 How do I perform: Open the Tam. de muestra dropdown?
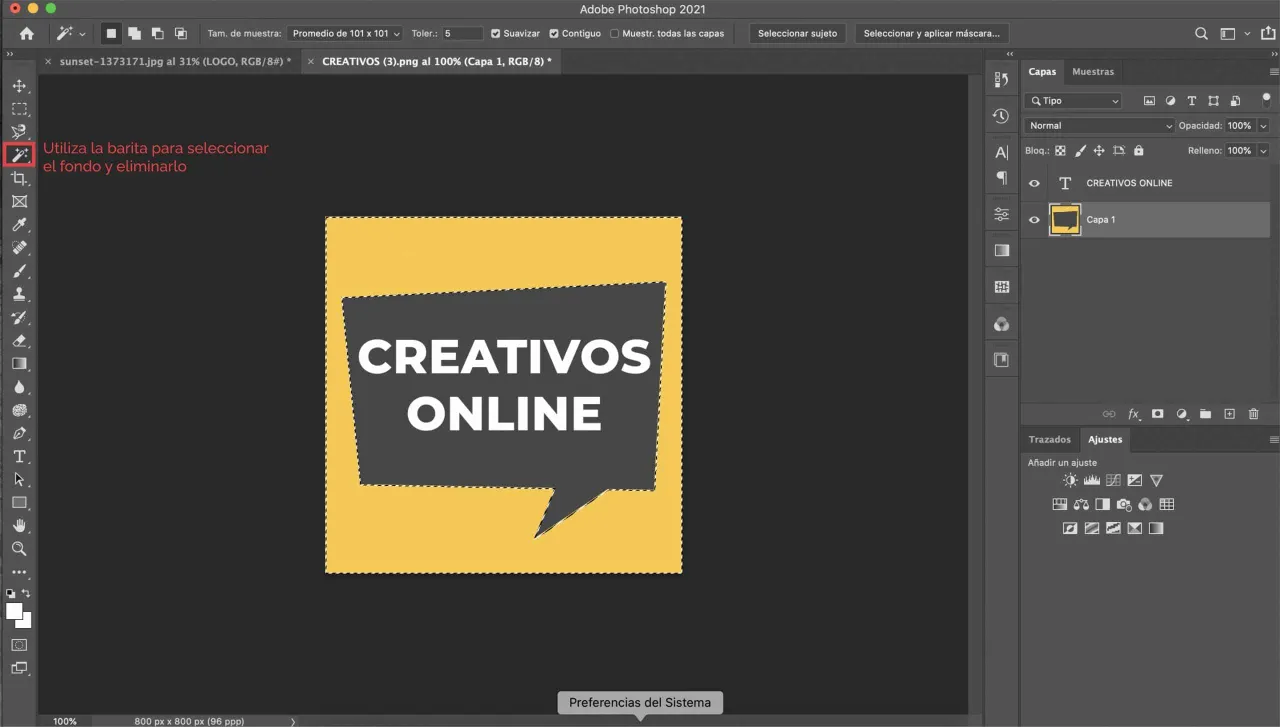(x=344, y=33)
